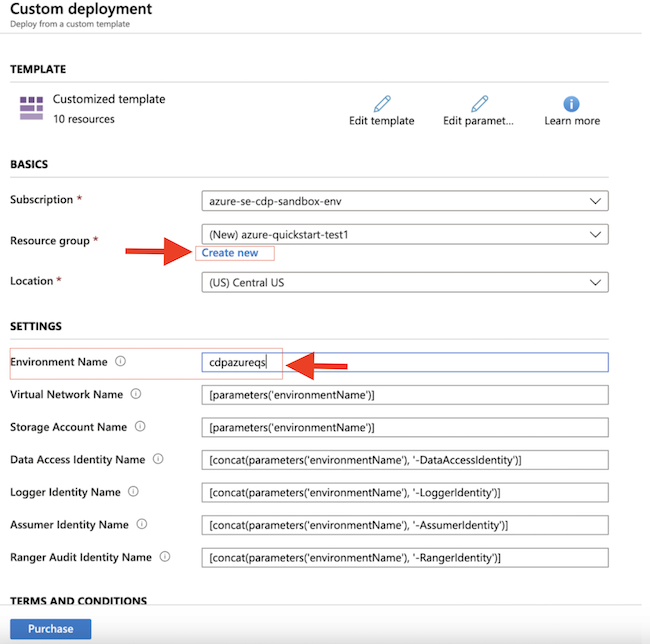Click into the Virtual Network Name field
Image resolution: width=650 pixels, height=644 pixels.
click(x=405, y=395)
